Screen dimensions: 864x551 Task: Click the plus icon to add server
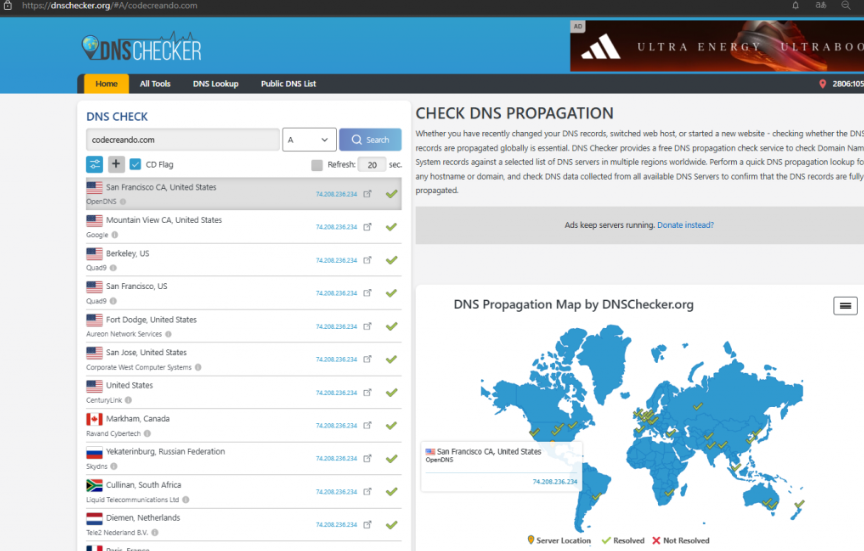point(116,165)
